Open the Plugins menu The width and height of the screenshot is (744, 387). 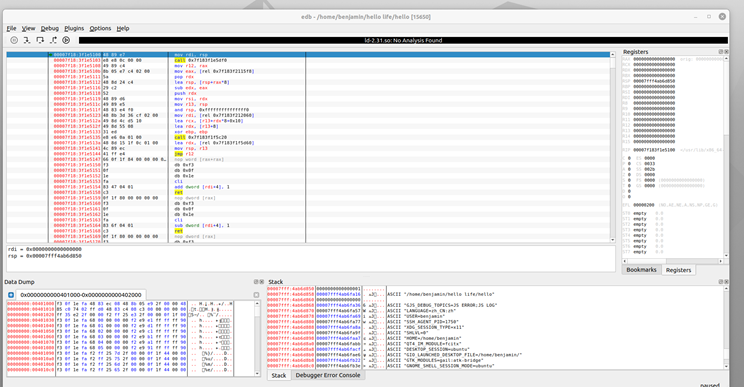coord(74,28)
